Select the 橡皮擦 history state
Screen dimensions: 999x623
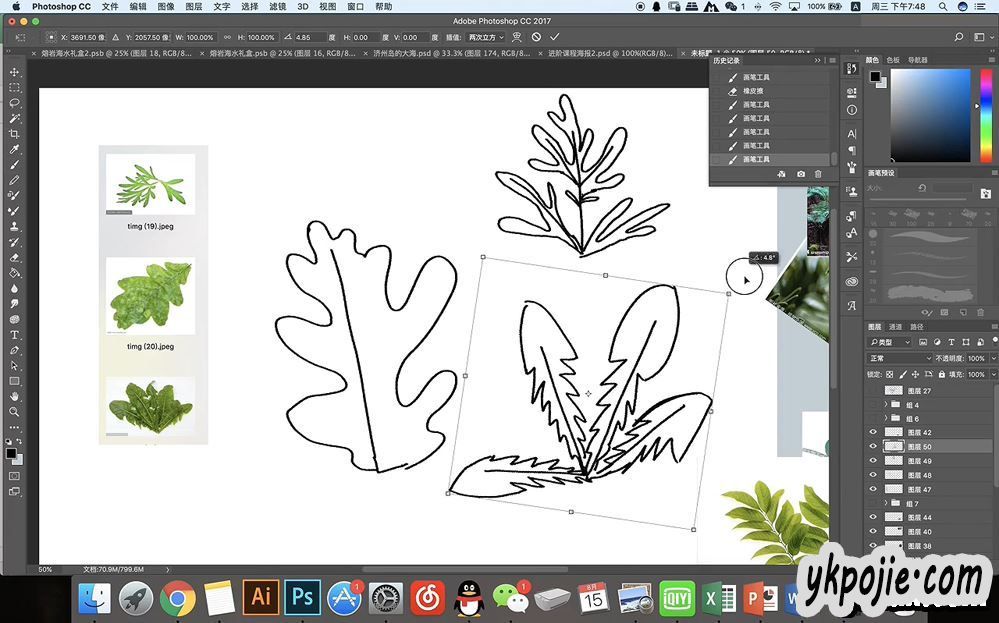click(x=755, y=91)
